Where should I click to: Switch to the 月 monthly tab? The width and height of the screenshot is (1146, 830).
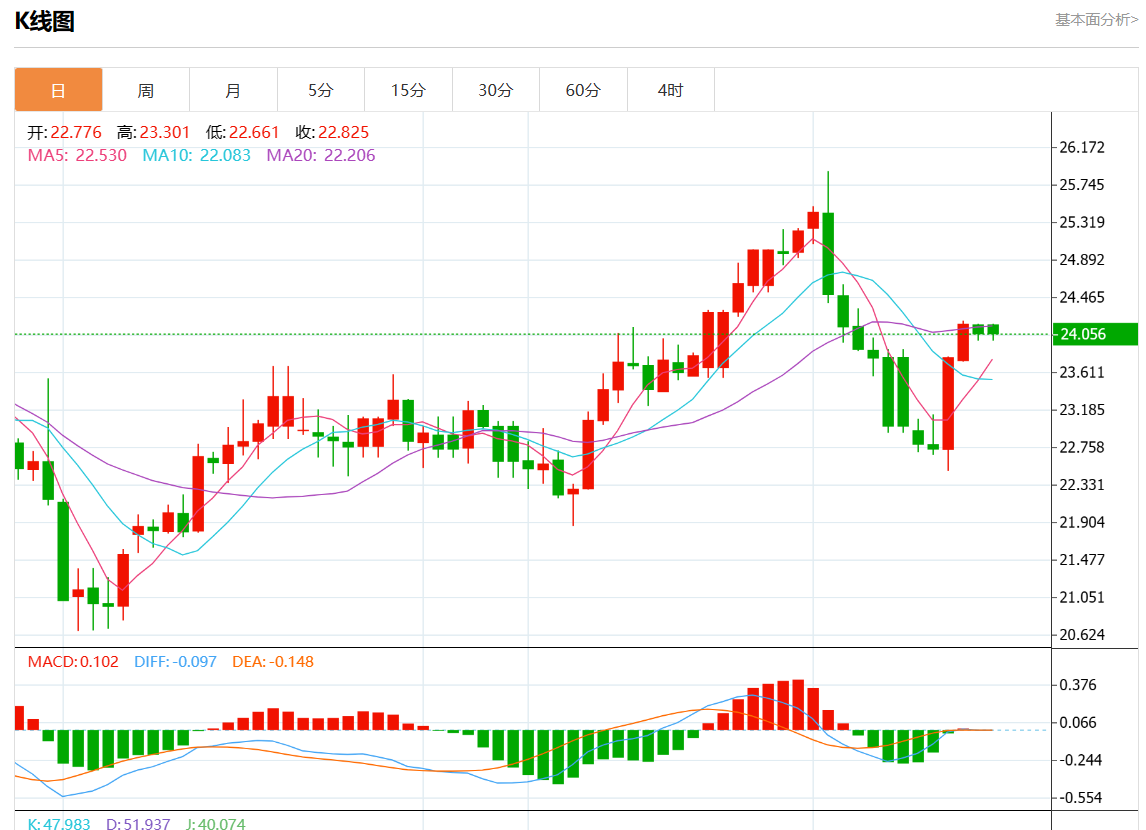coord(233,91)
